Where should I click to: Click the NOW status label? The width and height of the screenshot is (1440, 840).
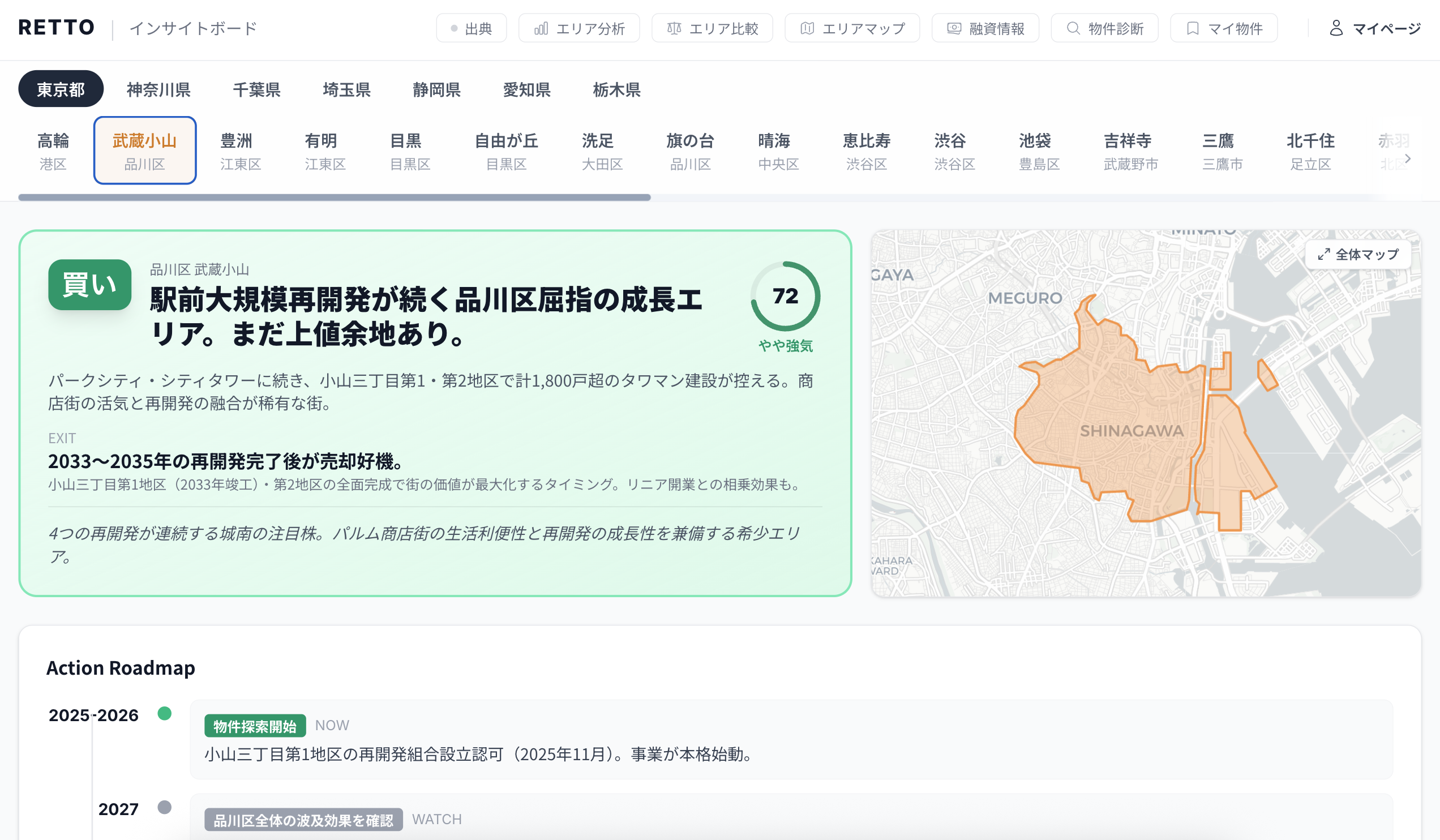[332, 725]
